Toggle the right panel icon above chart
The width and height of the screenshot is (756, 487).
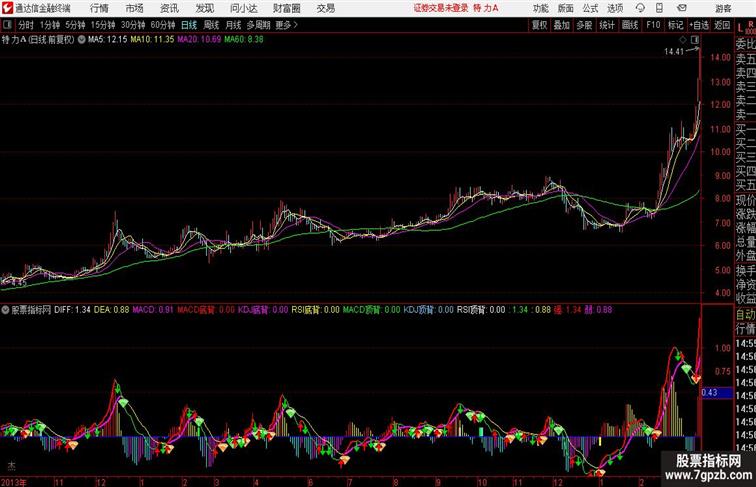pos(694,40)
